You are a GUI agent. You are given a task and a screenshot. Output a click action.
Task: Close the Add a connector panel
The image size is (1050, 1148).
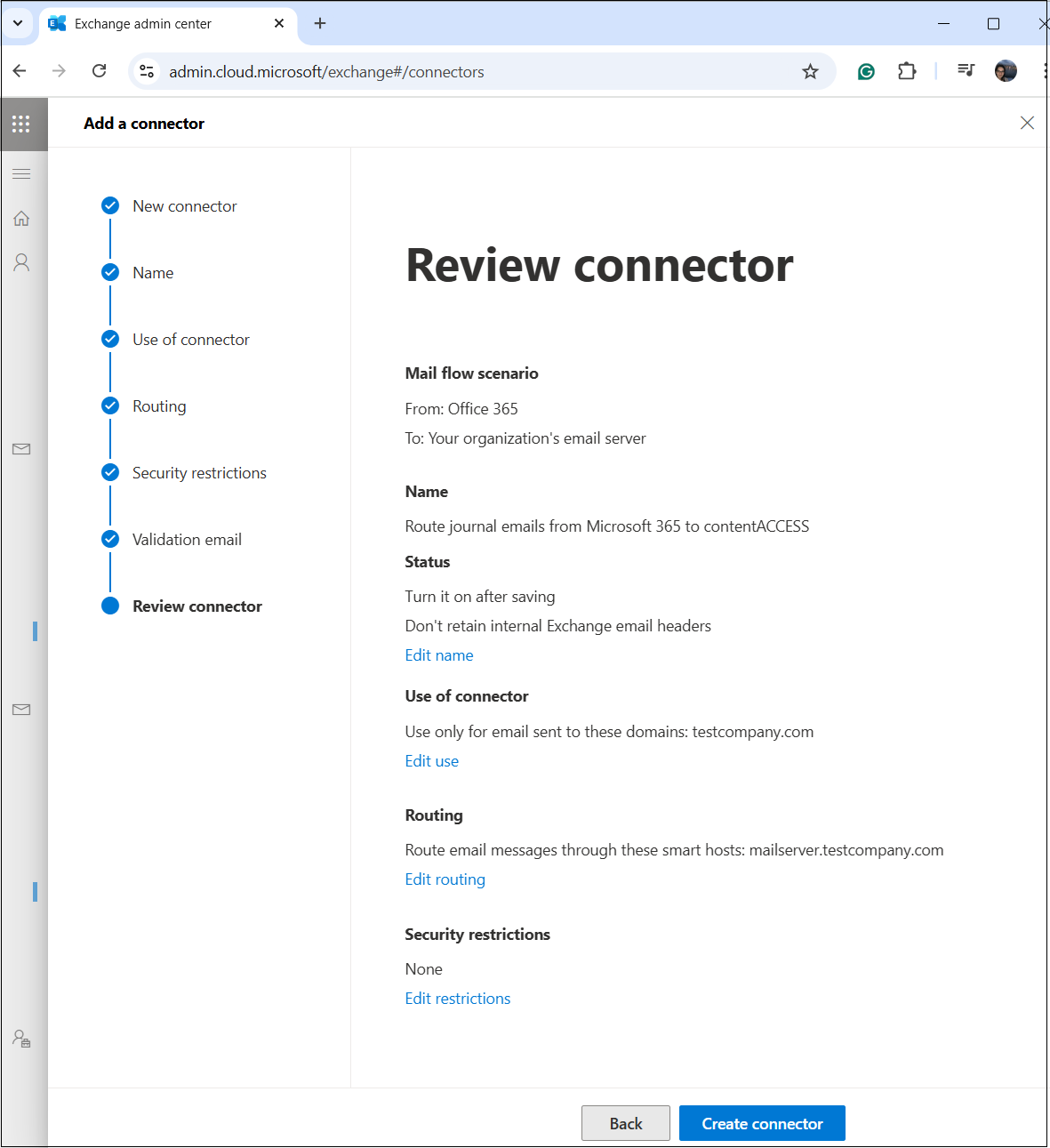1027,123
